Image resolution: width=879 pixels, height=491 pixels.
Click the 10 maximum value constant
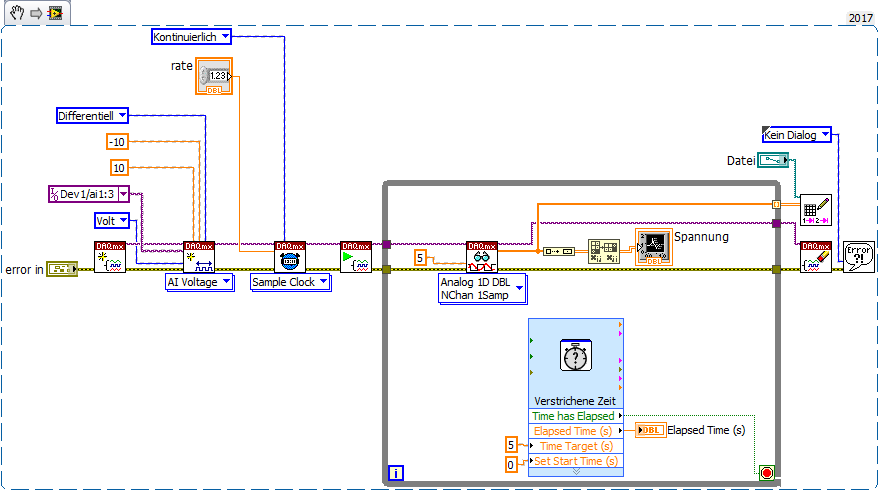tap(119, 168)
